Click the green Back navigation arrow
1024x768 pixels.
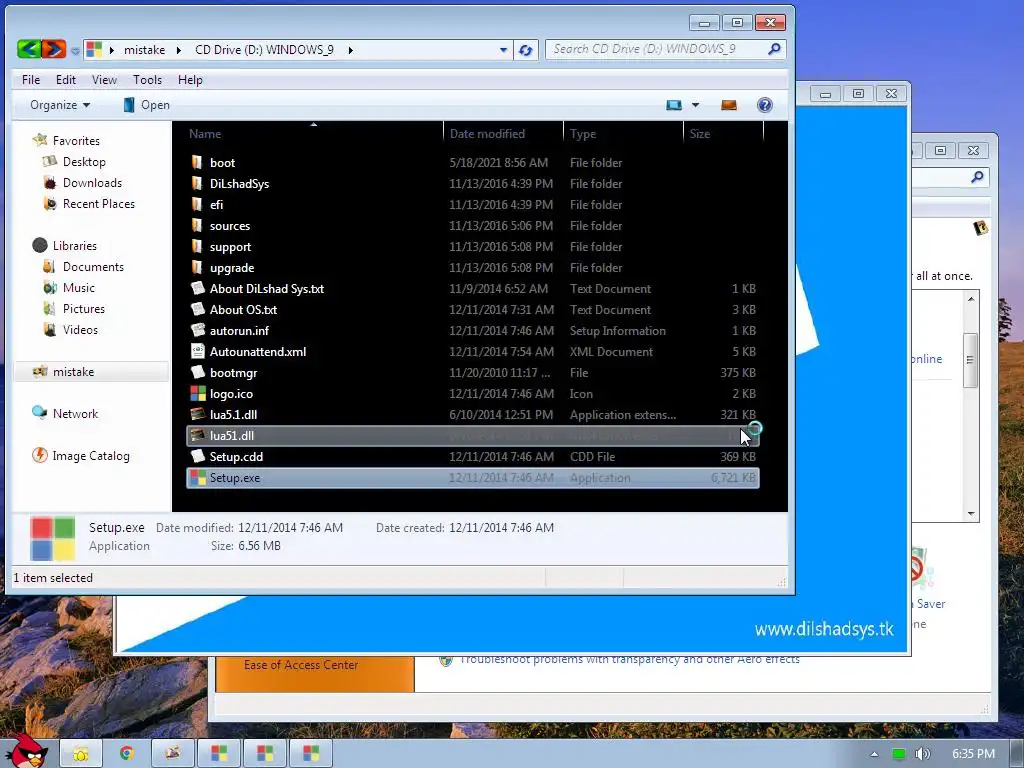click(x=29, y=49)
